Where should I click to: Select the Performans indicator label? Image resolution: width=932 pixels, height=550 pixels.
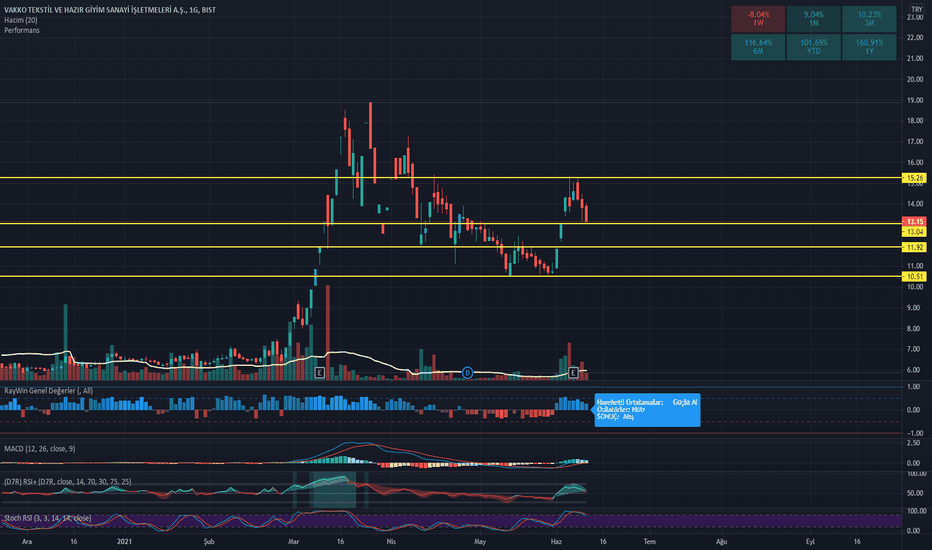[22, 30]
